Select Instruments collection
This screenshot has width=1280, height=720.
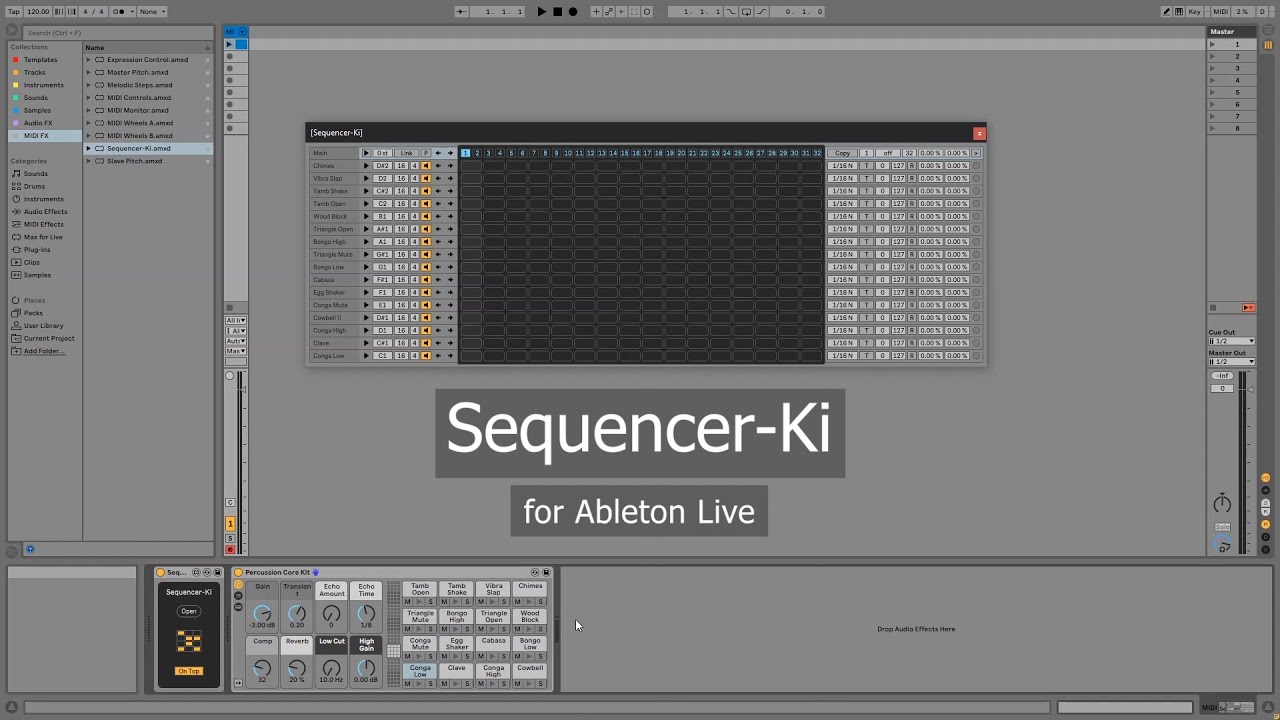(x=43, y=85)
